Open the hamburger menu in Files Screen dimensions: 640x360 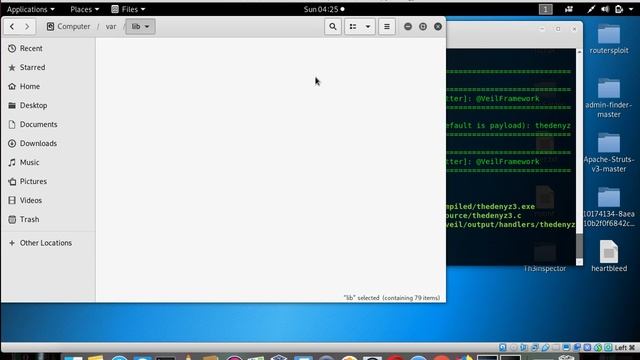point(387,27)
